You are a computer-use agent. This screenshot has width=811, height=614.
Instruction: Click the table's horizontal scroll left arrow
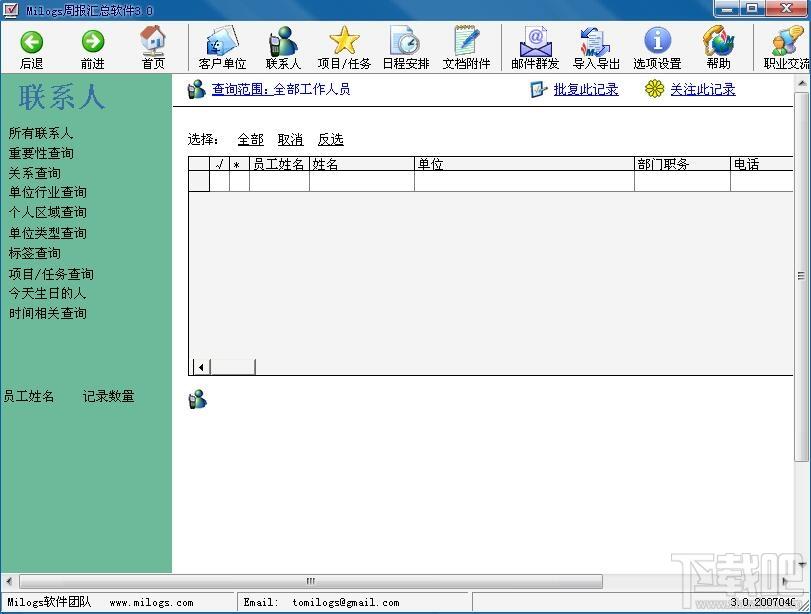(x=201, y=367)
